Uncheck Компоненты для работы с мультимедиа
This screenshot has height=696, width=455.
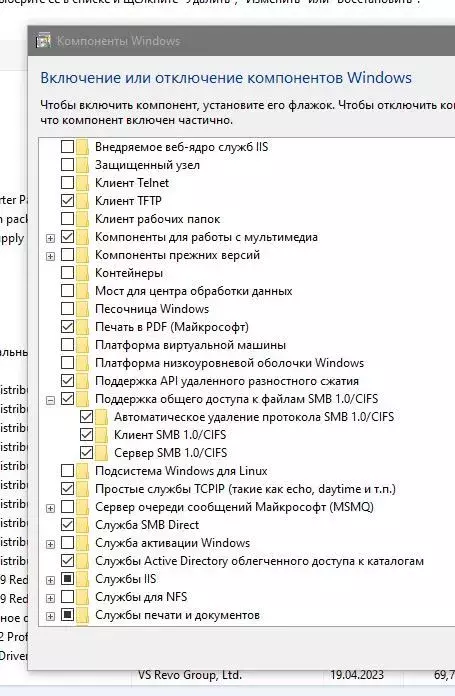tap(67, 237)
